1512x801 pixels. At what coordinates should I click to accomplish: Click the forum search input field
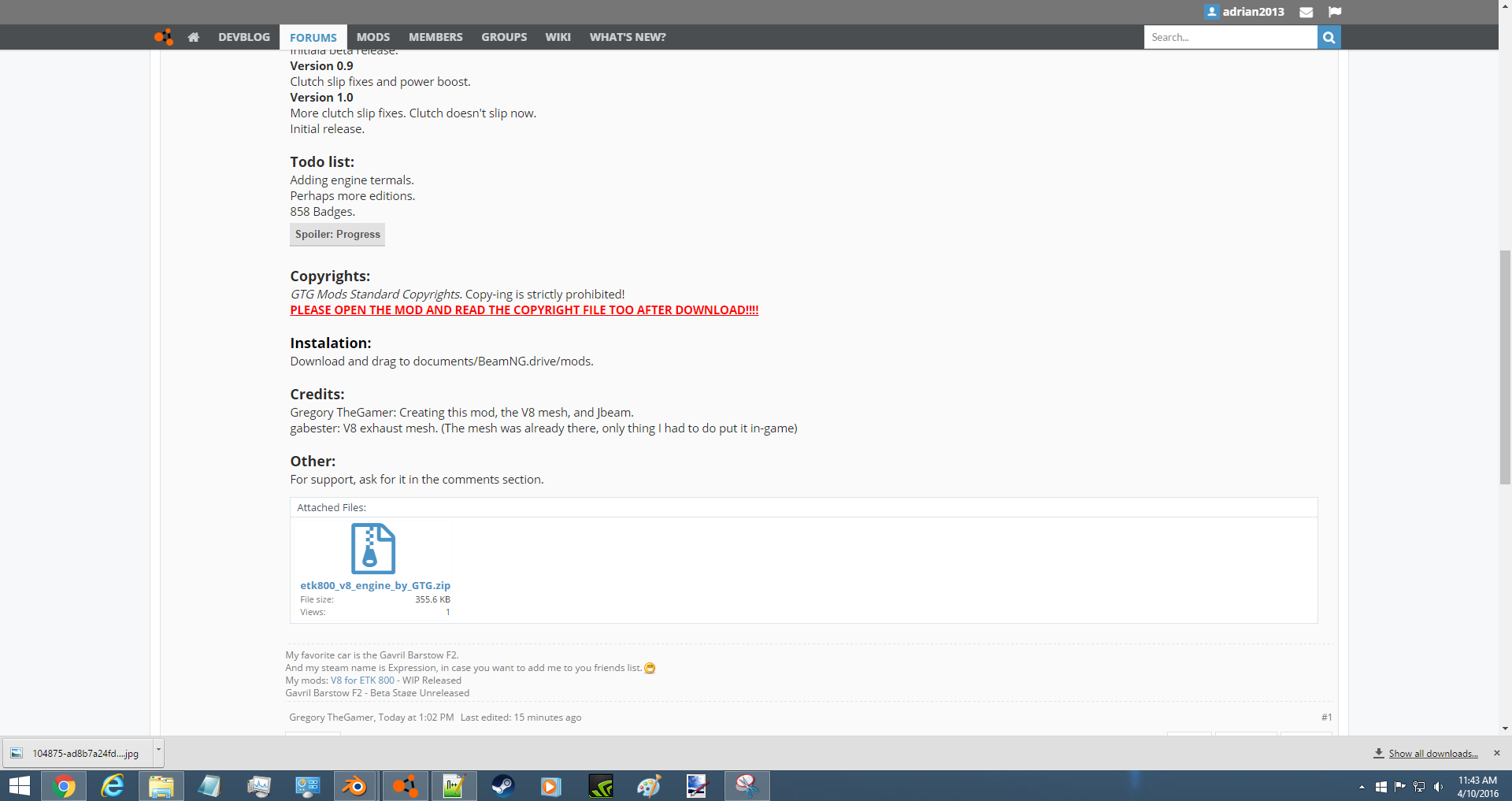(x=1230, y=37)
